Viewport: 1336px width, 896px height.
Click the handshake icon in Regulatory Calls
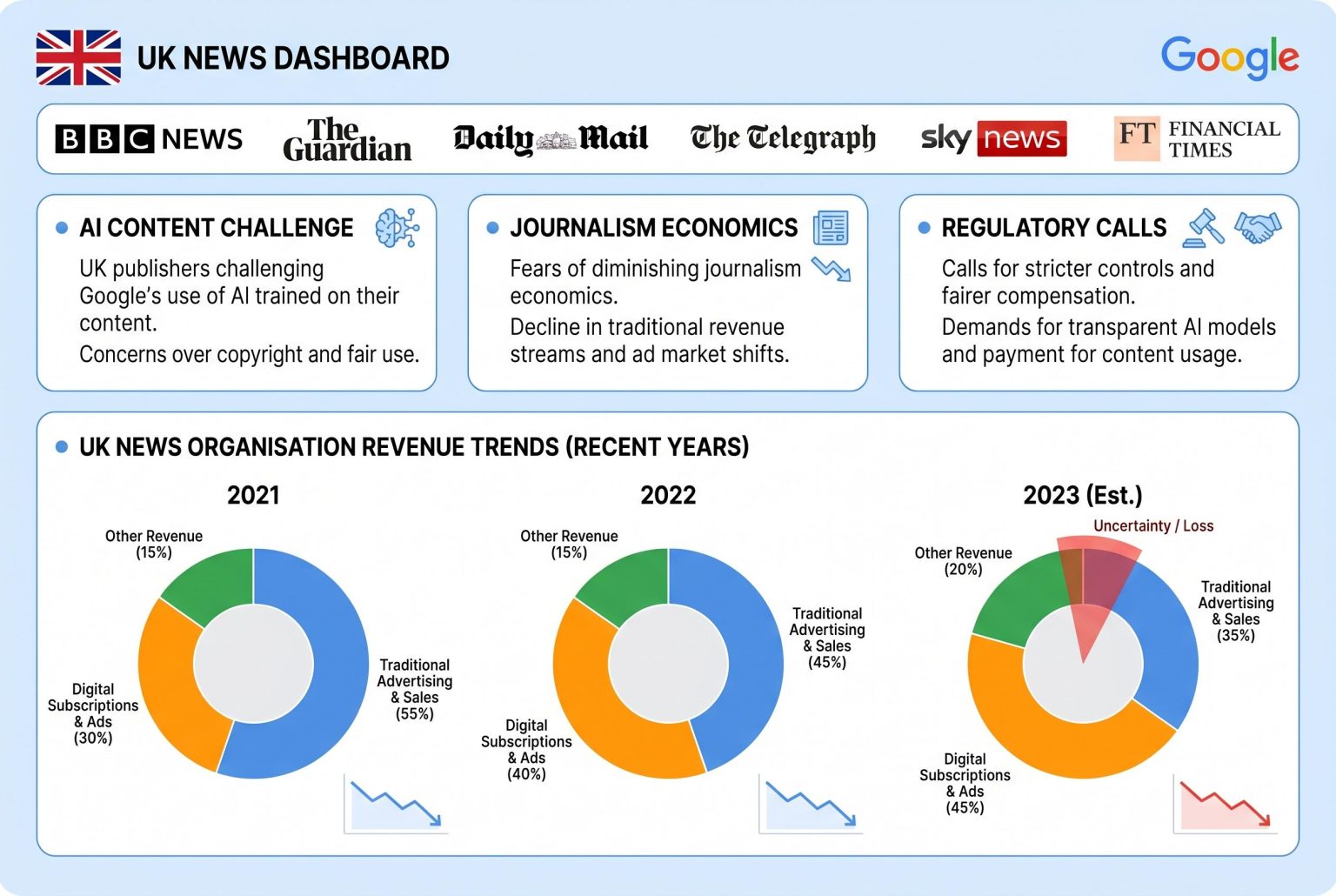point(1258,227)
